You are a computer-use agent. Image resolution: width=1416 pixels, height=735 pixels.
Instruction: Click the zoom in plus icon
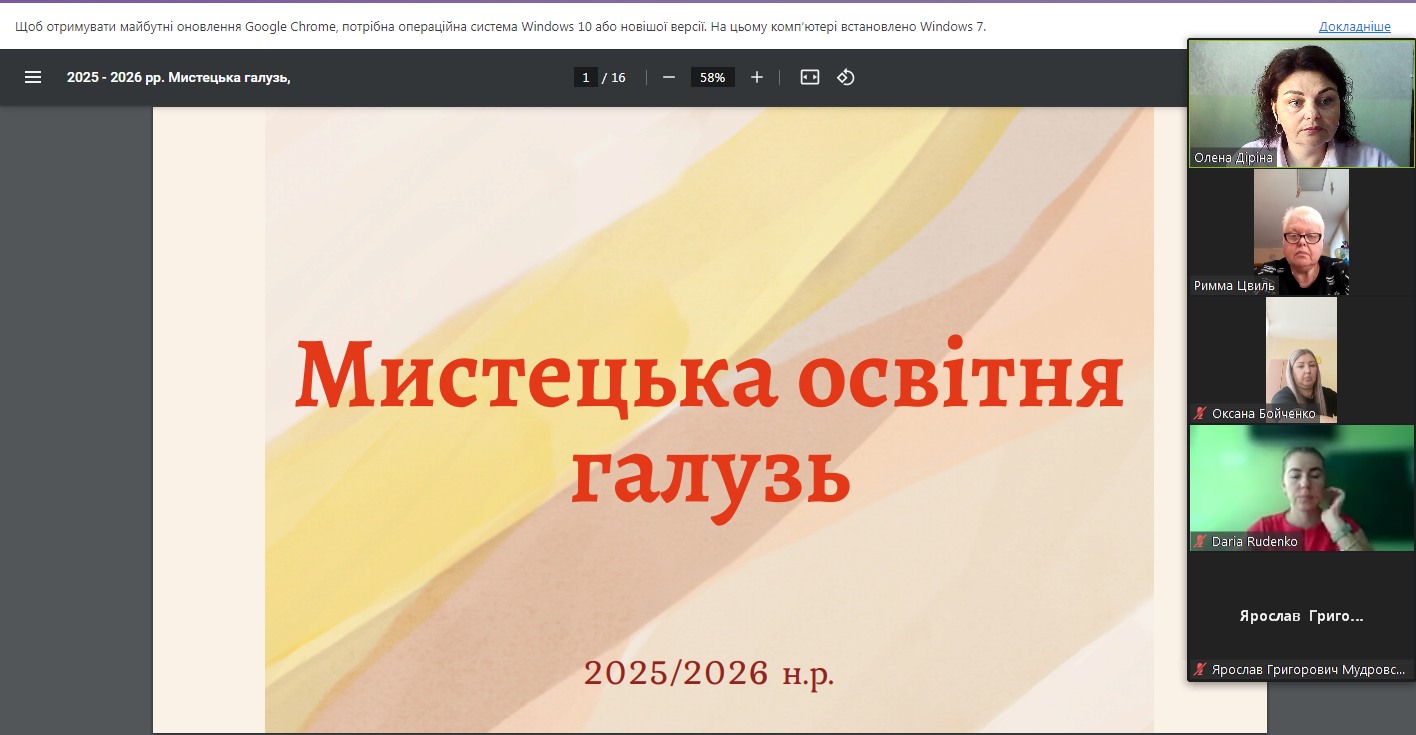[757, 77]
